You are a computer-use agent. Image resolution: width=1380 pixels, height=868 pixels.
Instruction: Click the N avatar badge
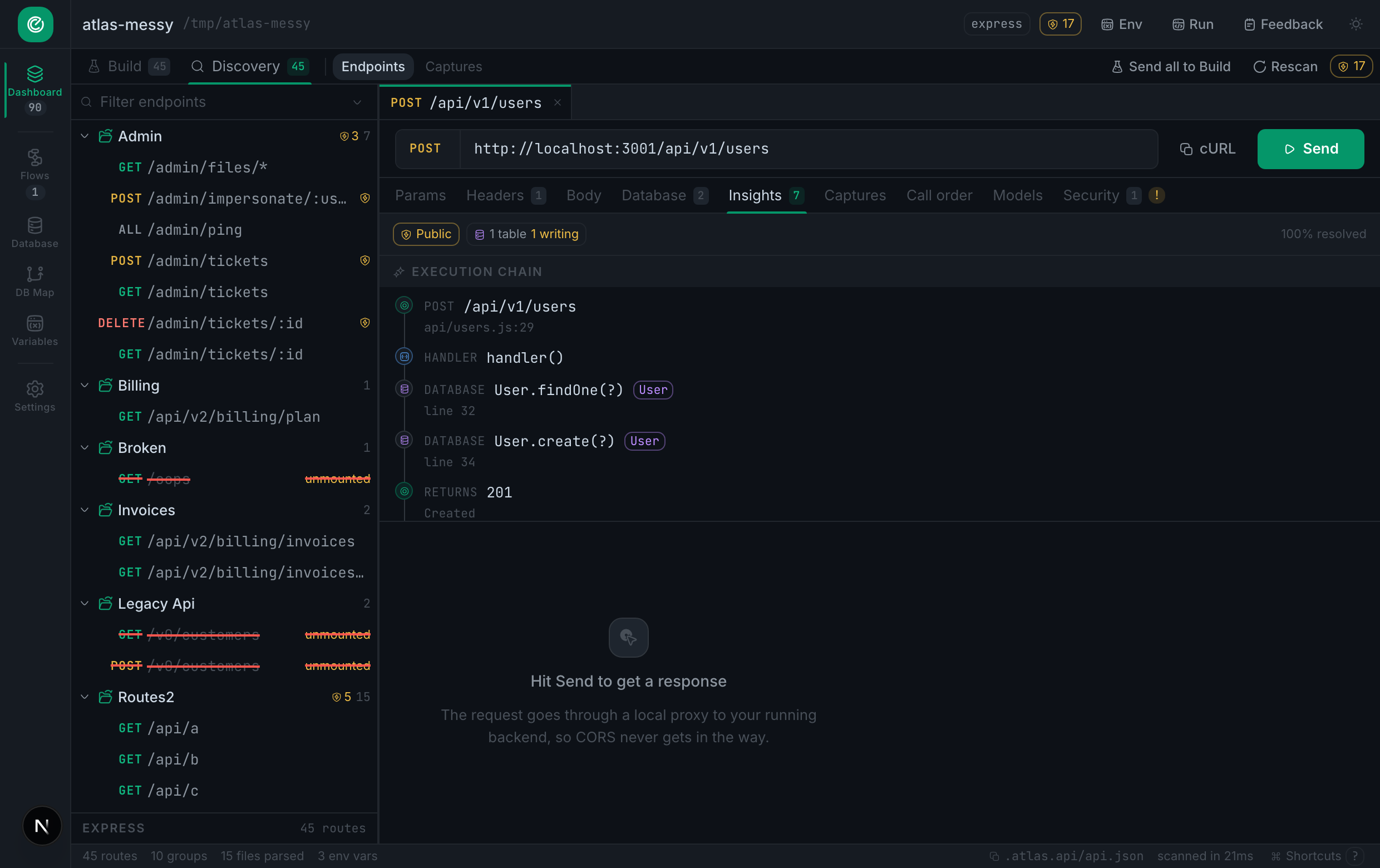(x=42, y=826)
